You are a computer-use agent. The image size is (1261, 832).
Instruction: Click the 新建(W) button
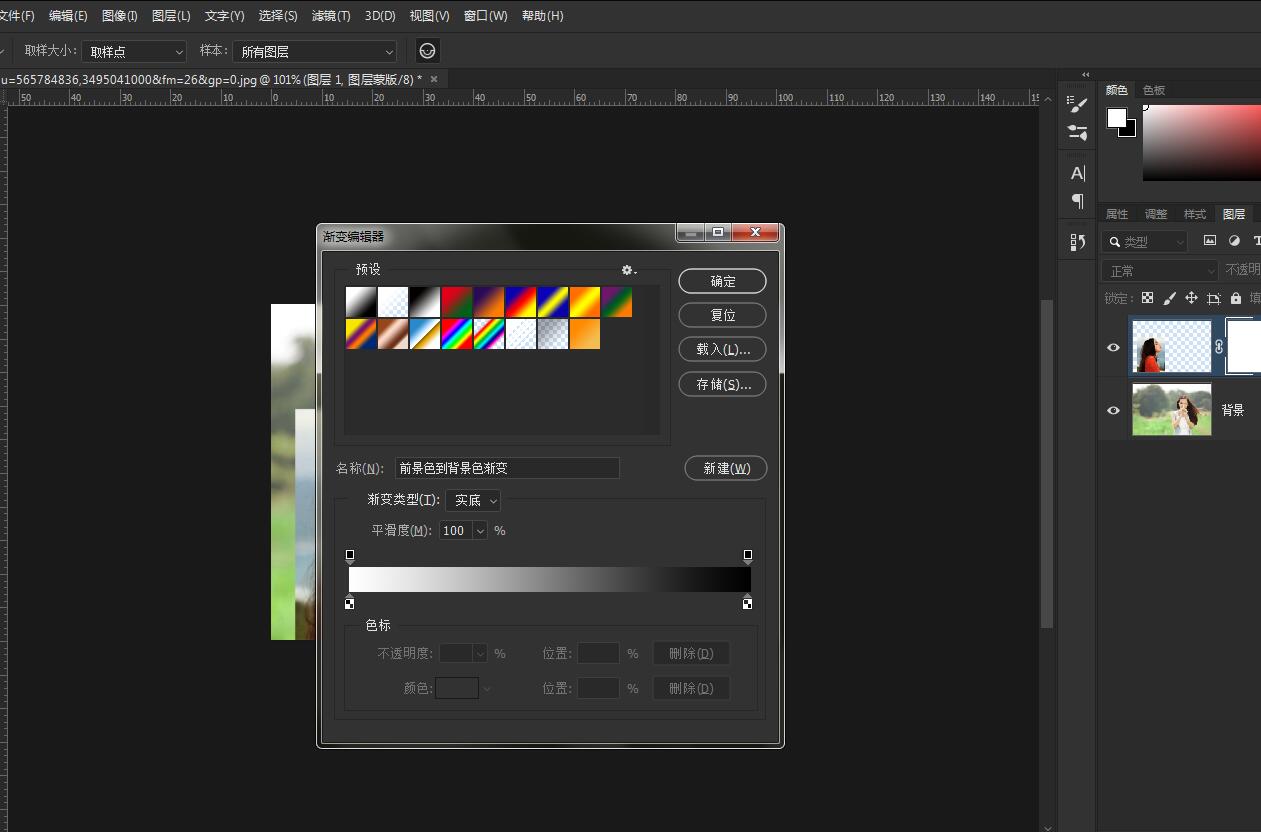(725, 468)
